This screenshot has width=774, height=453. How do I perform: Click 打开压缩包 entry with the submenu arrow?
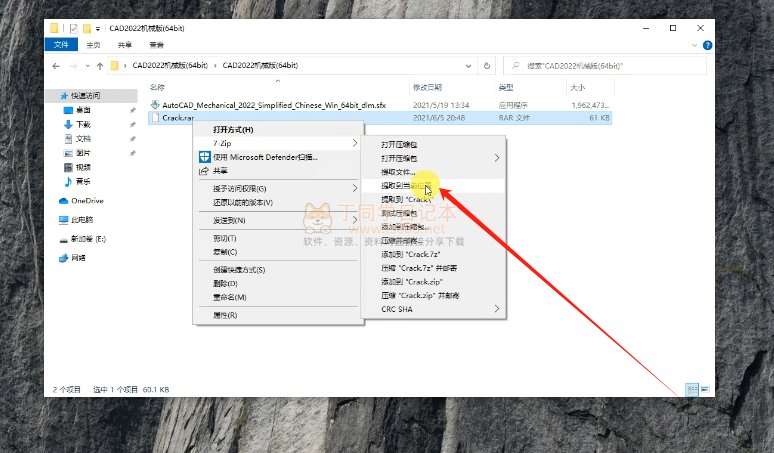tap(433, 158)
